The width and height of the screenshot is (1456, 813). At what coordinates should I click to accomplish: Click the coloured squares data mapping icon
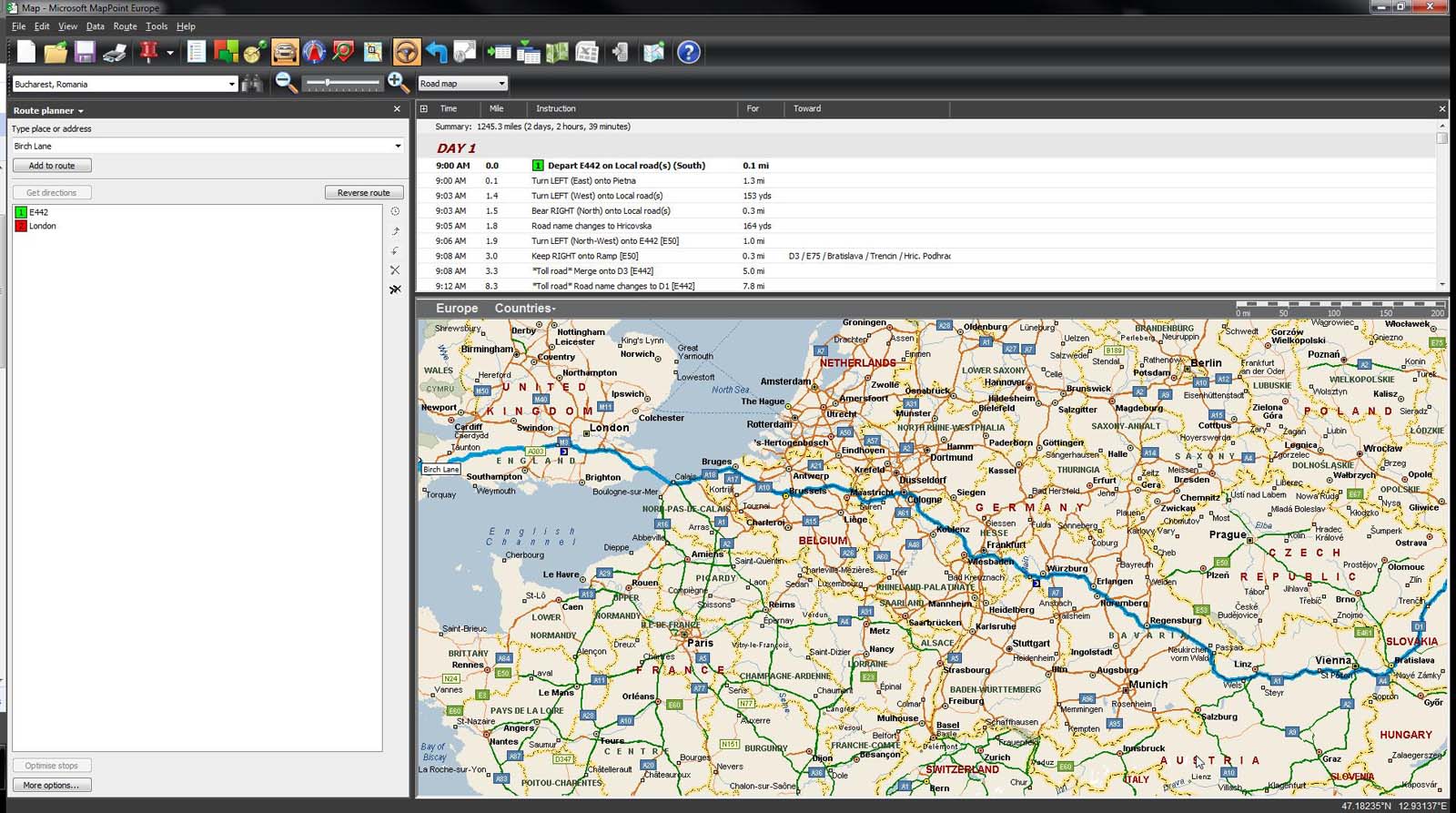(226, 52)
